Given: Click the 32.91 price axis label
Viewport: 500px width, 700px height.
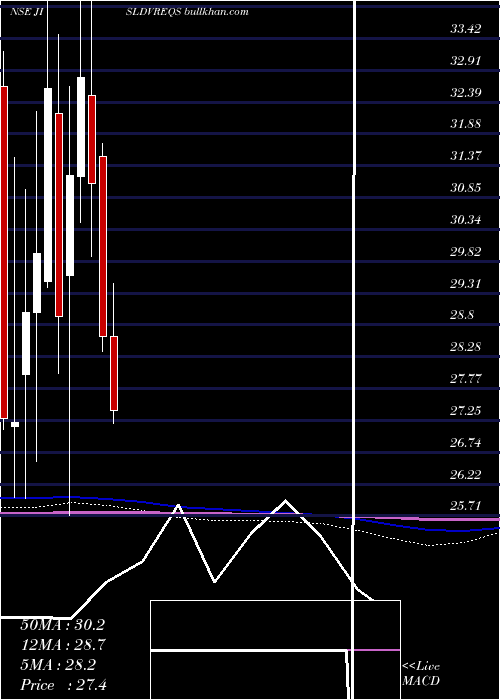Looking at the screenshot, I should point(466,61).
